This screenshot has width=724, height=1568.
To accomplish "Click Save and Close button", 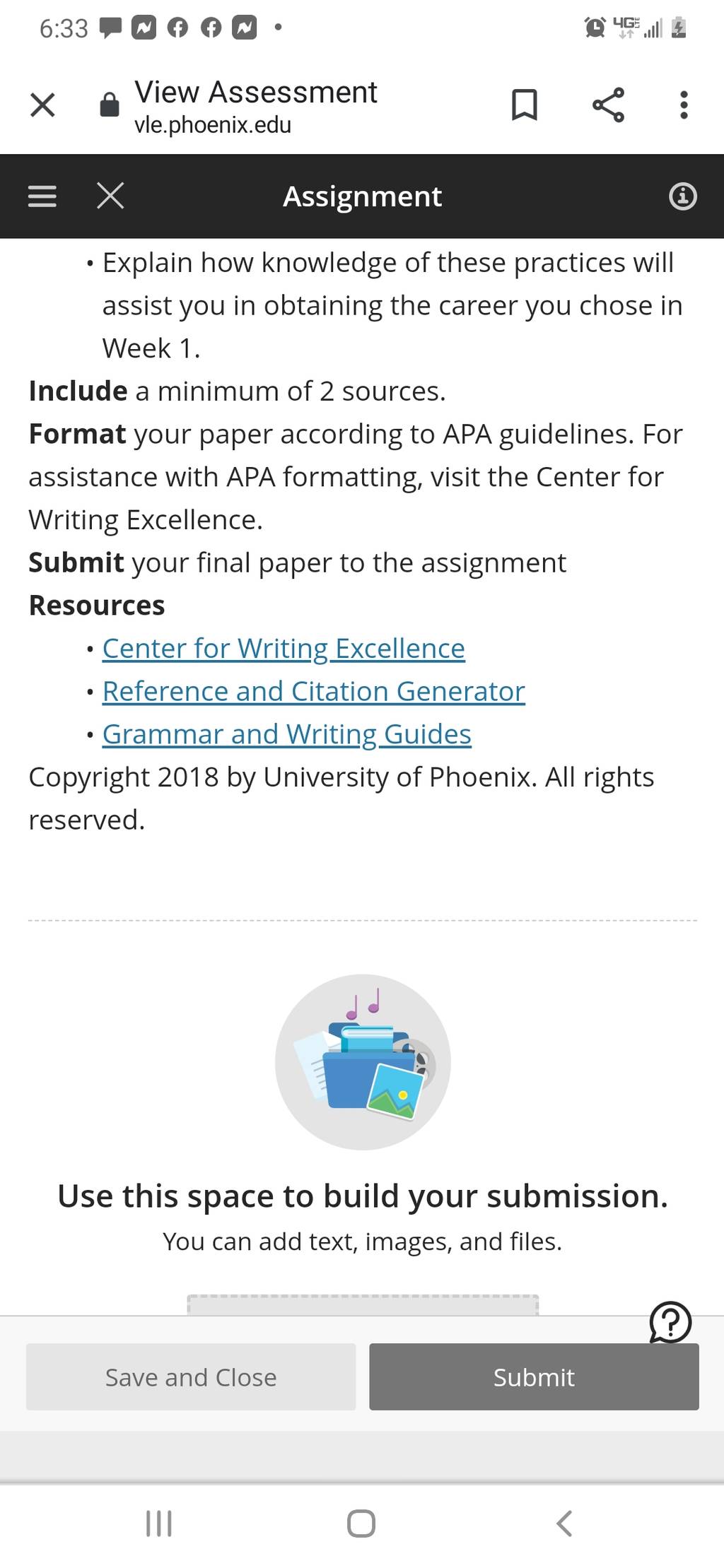I will (191, 1377).
